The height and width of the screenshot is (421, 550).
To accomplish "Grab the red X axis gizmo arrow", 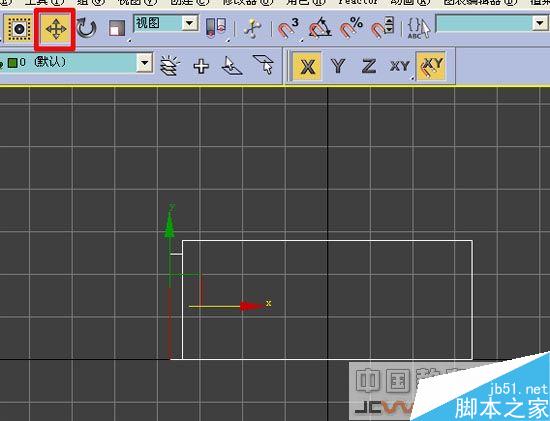I will click(252, 306).
